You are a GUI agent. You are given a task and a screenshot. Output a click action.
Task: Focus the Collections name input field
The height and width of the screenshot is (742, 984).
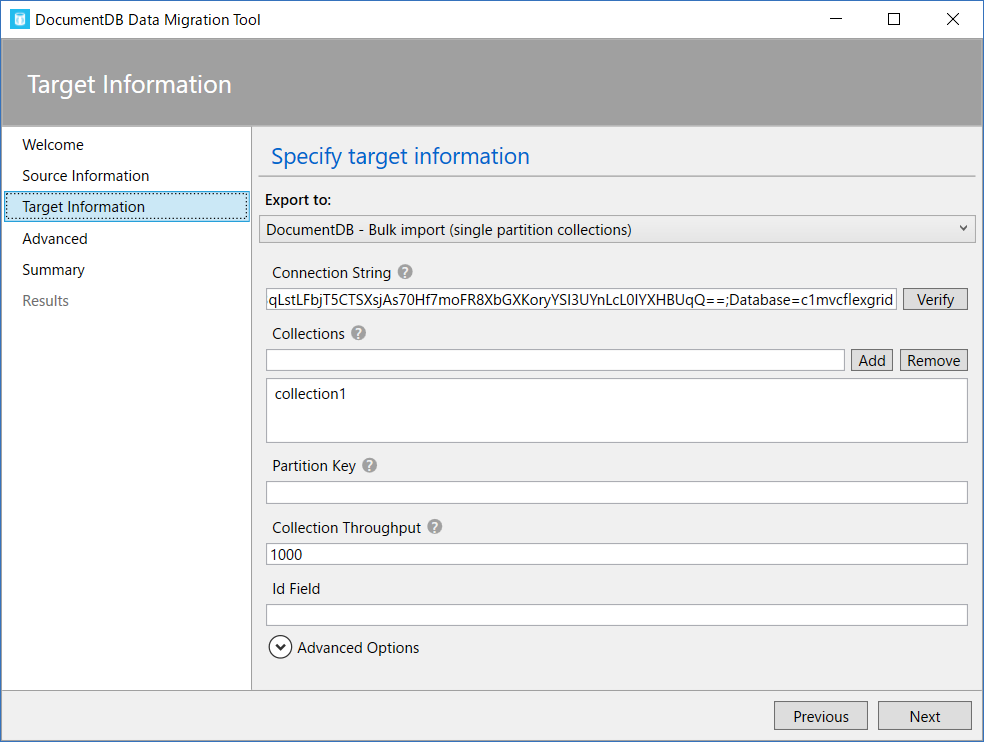(555, 360)
